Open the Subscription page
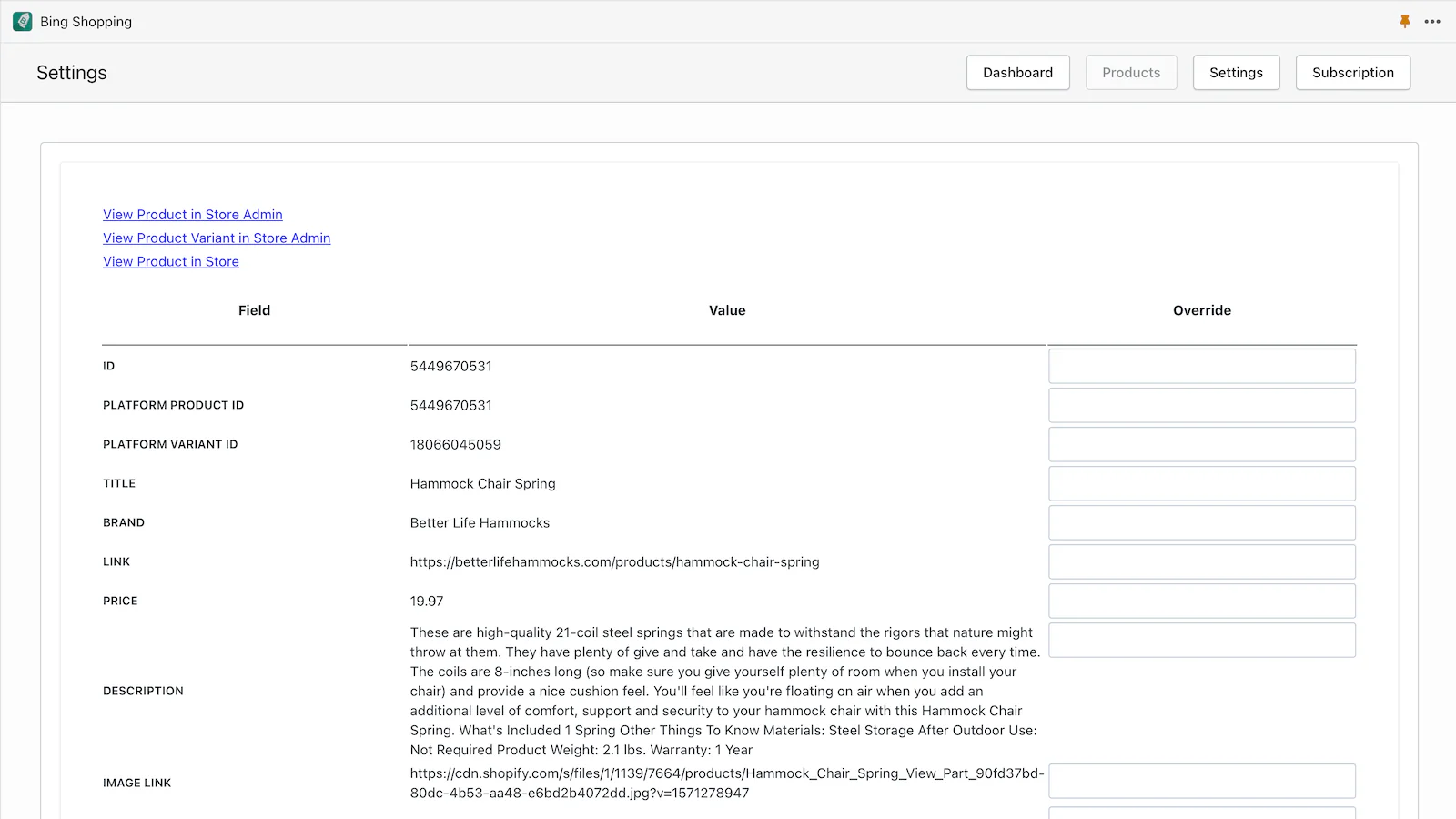The image size is (1456, 819). 1352,73
